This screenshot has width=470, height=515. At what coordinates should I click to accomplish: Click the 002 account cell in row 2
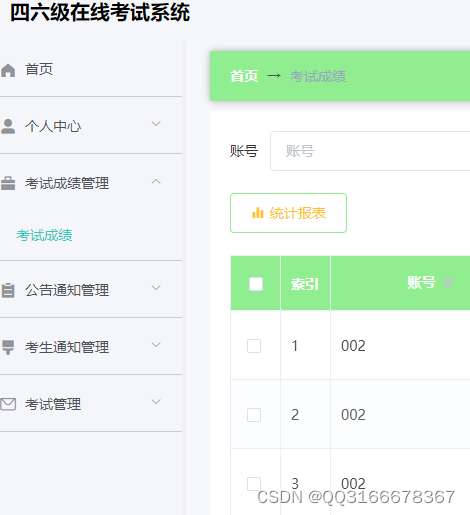click(353, 415)
